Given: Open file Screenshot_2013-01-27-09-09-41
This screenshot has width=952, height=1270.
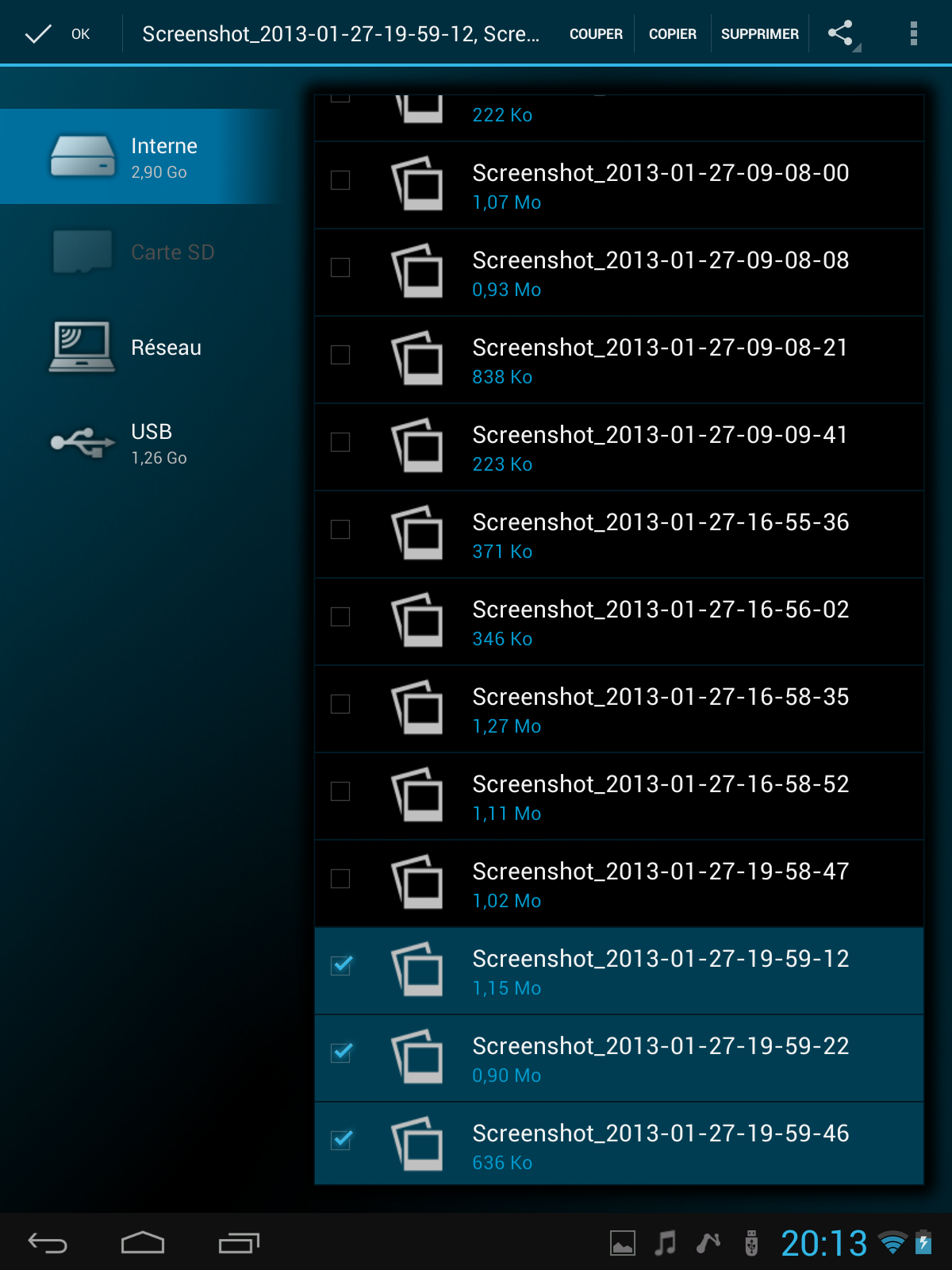Looking at the screenshot, I should pyautogui.click(x=658, y=447).
